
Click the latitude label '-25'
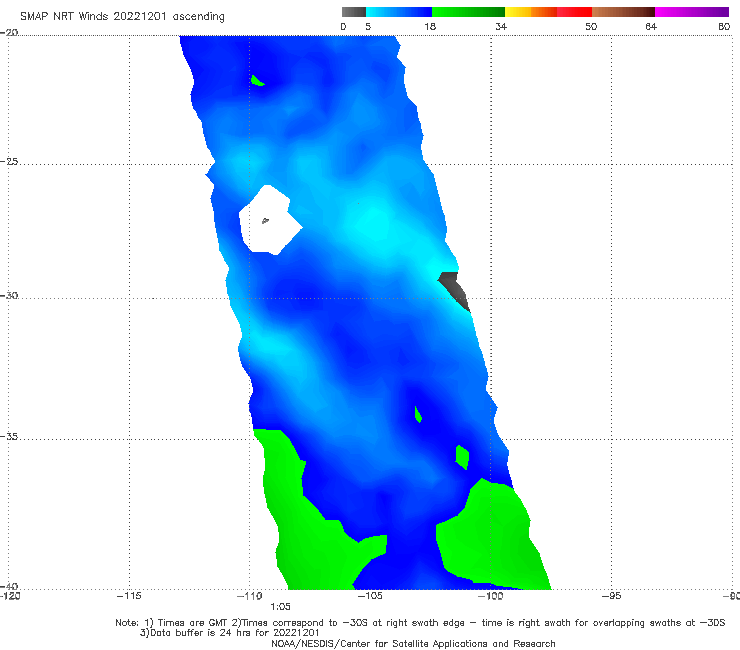tap(9, 161)
